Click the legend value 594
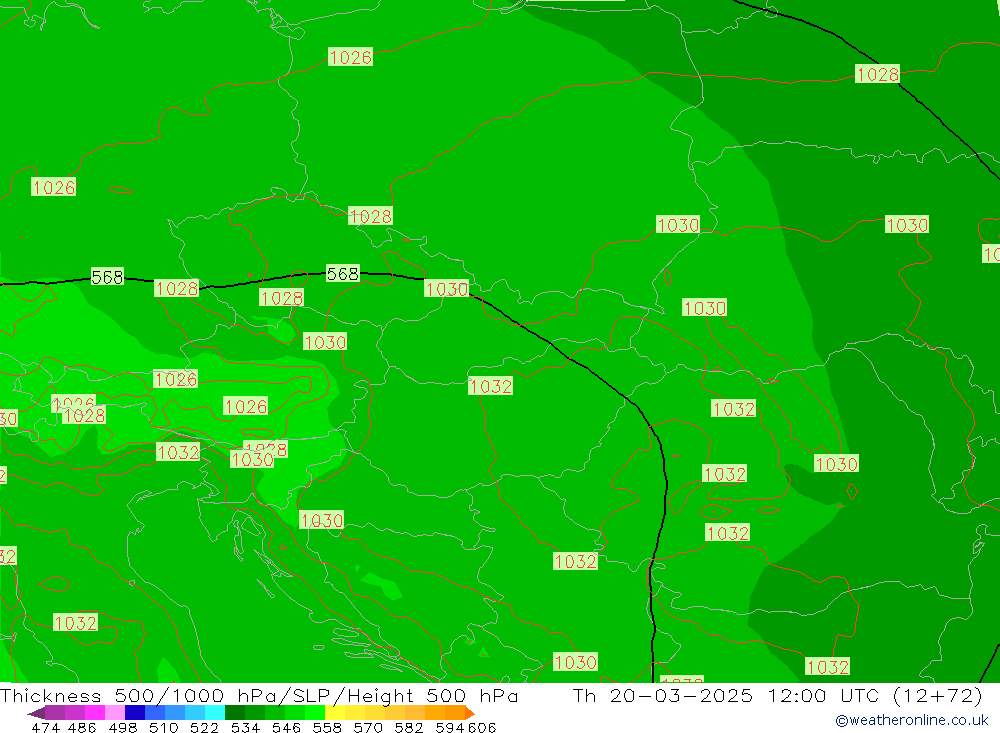 coord(450,727)
